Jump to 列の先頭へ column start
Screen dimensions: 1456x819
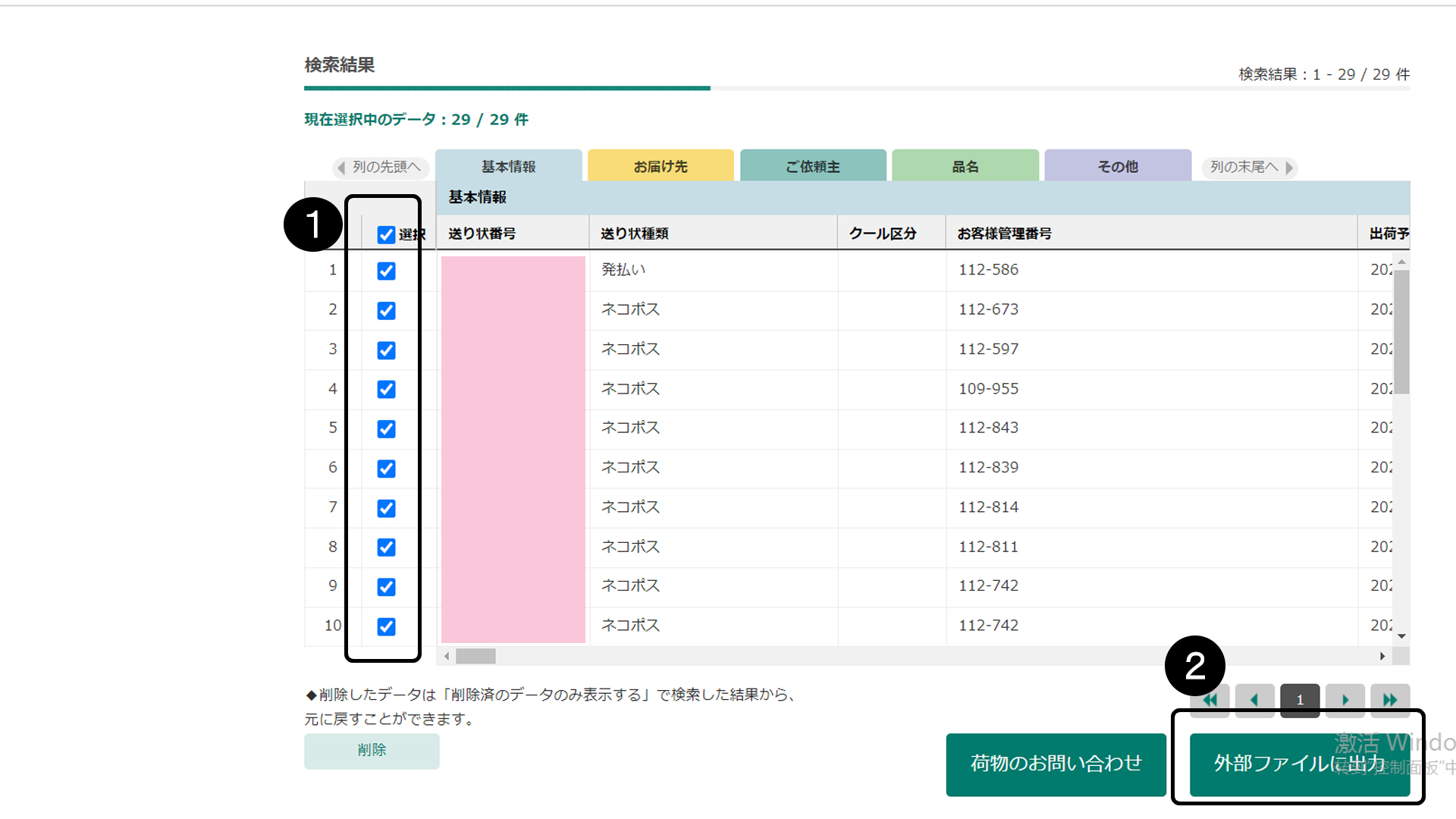(381, 167)
